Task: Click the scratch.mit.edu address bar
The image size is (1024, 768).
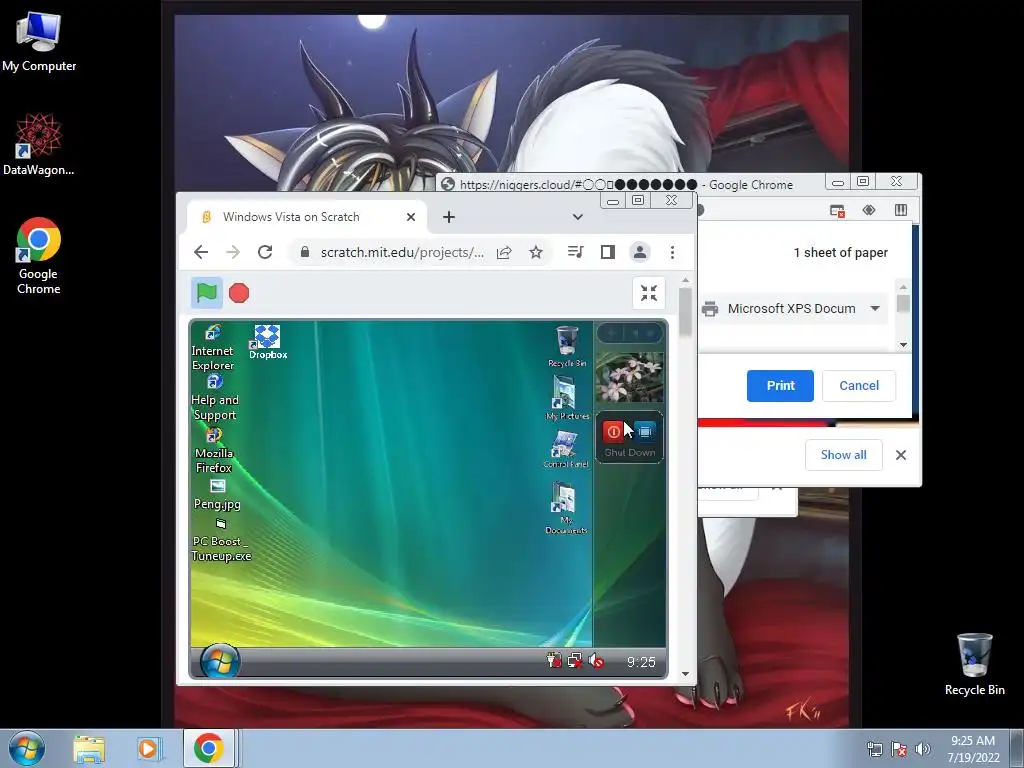Action: pyautogui.click(x=402, y=252)
